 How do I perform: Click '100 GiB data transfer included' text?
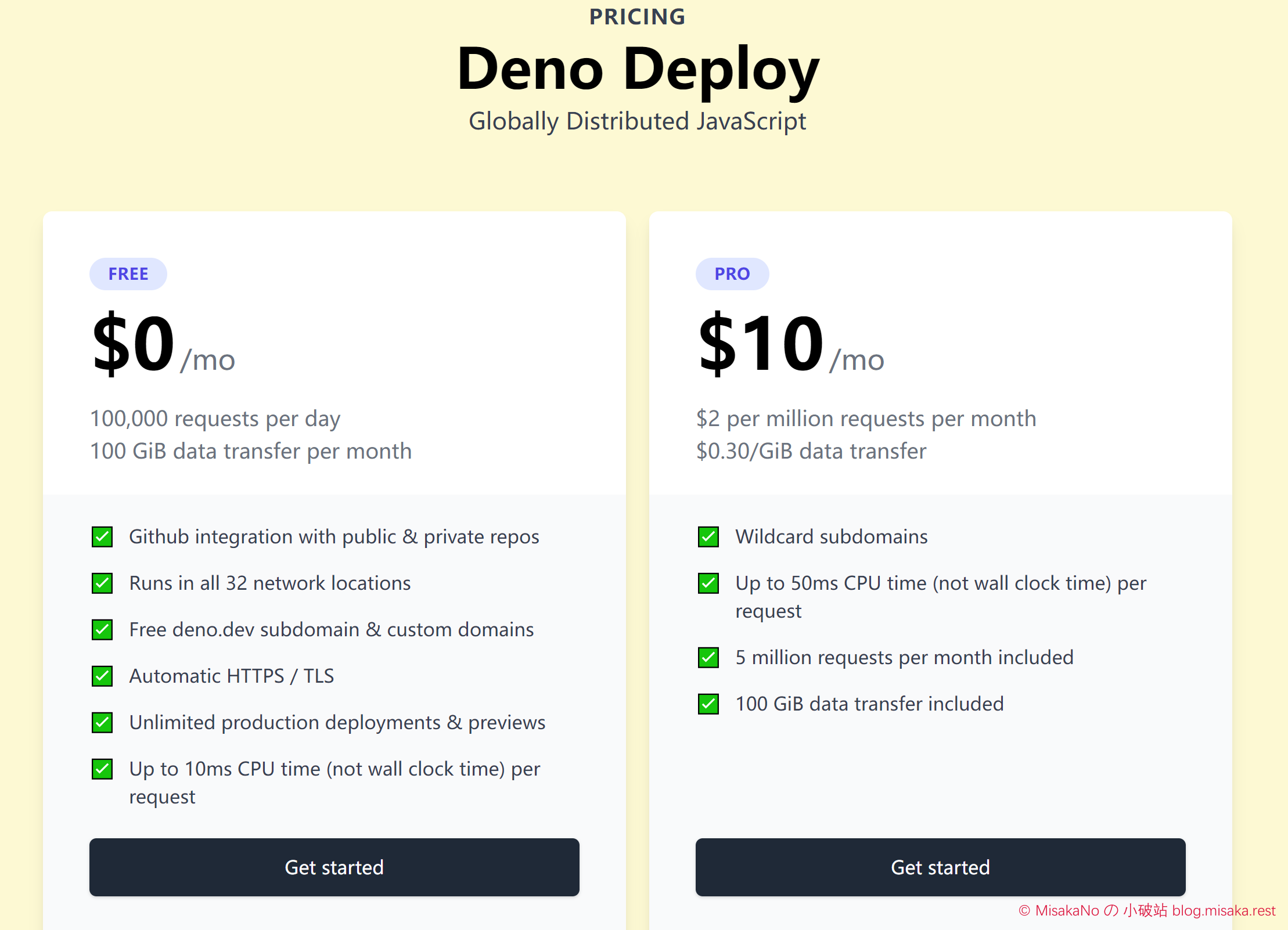tap(869, 704)
